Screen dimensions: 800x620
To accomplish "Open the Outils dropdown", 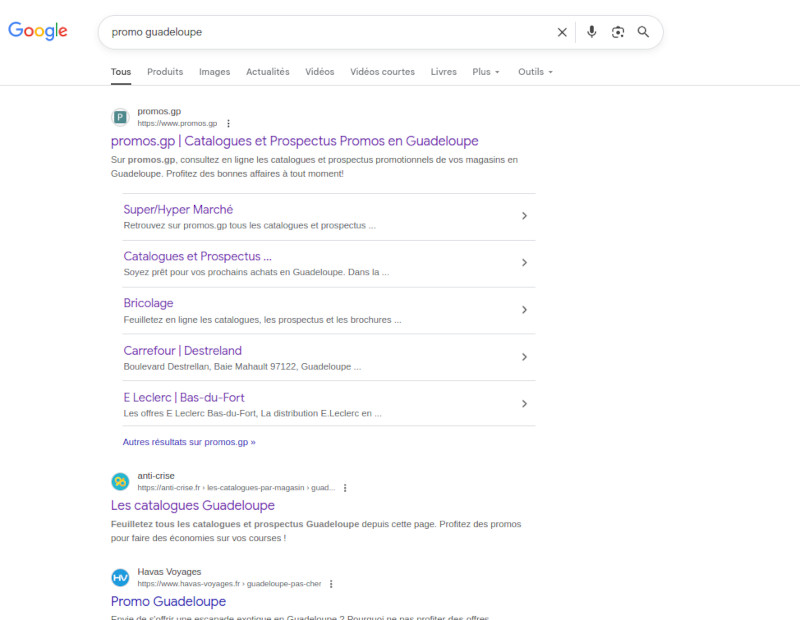I will tap(535, 72).
